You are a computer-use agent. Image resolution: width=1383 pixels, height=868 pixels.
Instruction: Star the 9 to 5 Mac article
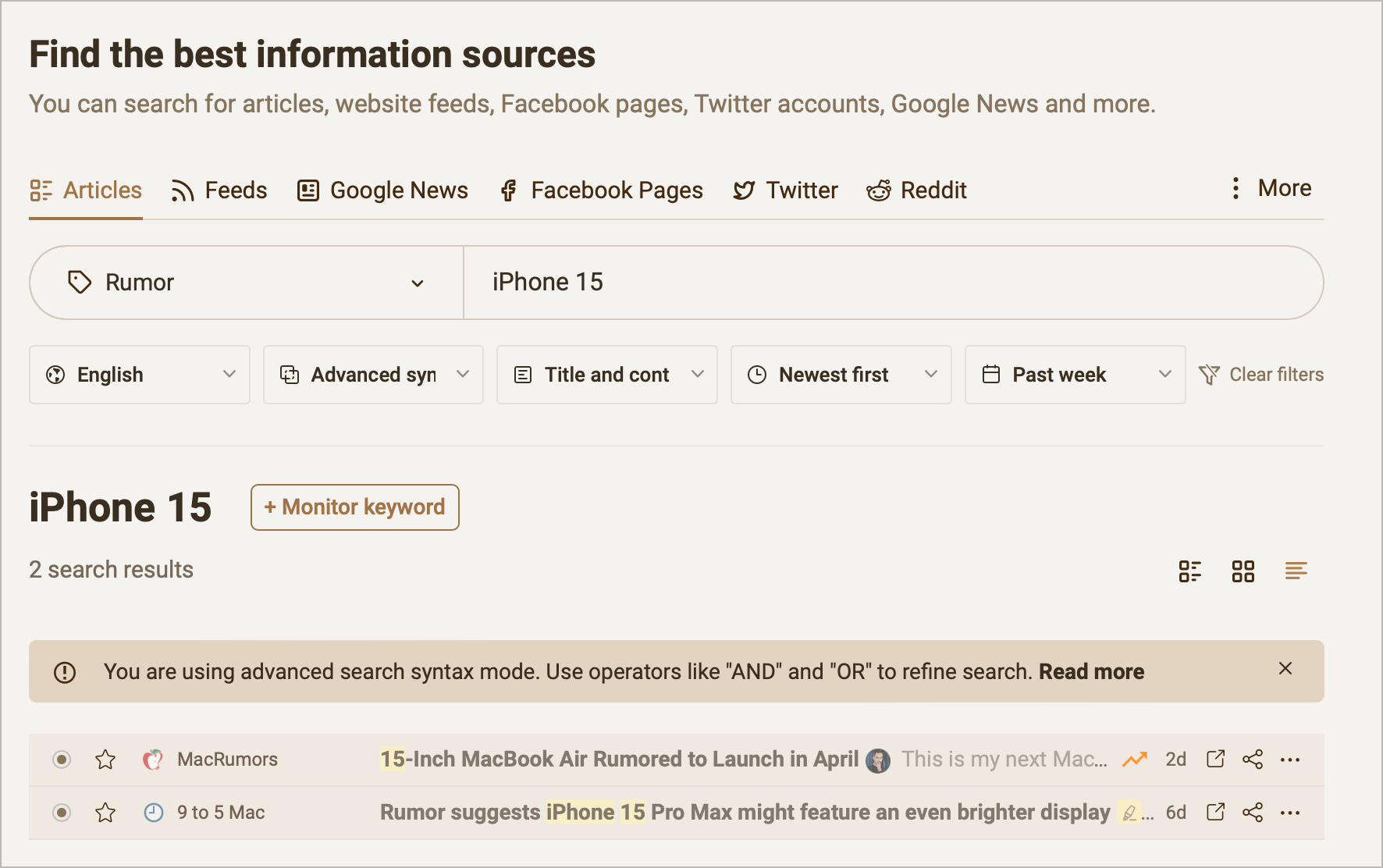(x=105, y=812)
